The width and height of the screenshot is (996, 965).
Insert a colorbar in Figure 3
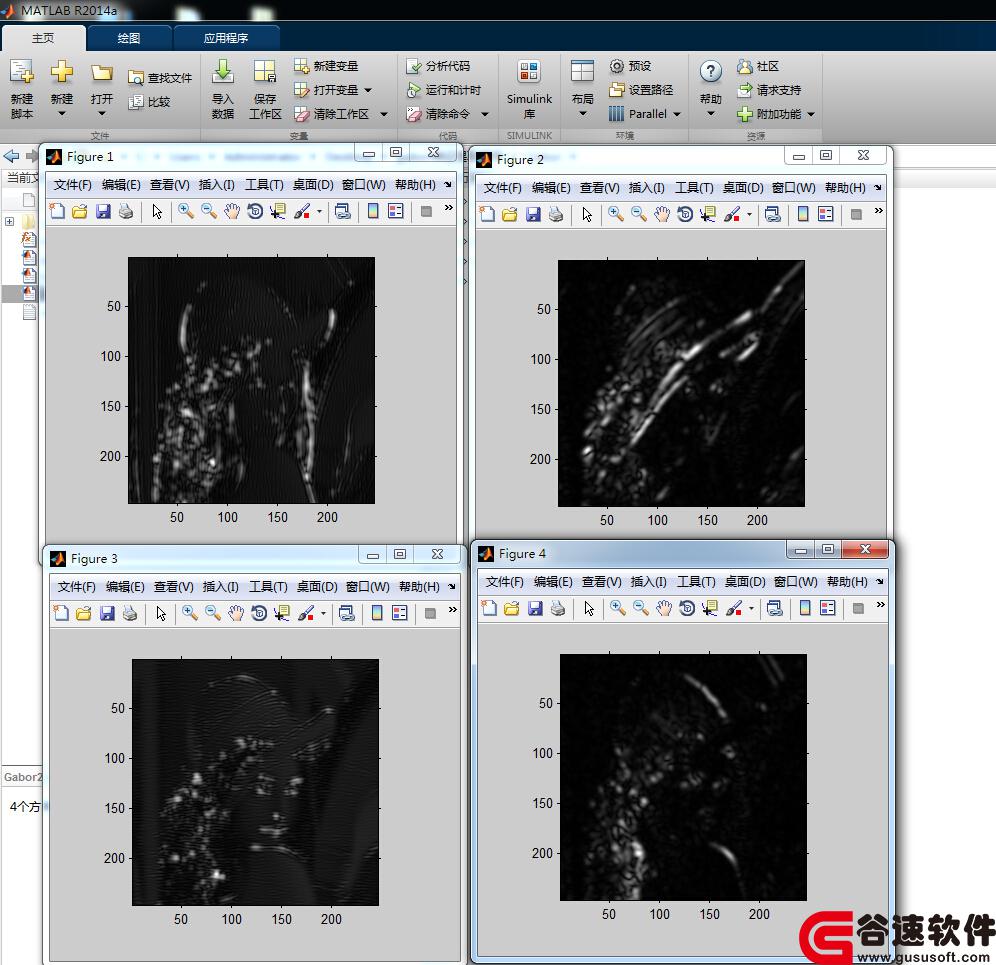[x=377, y=612]
